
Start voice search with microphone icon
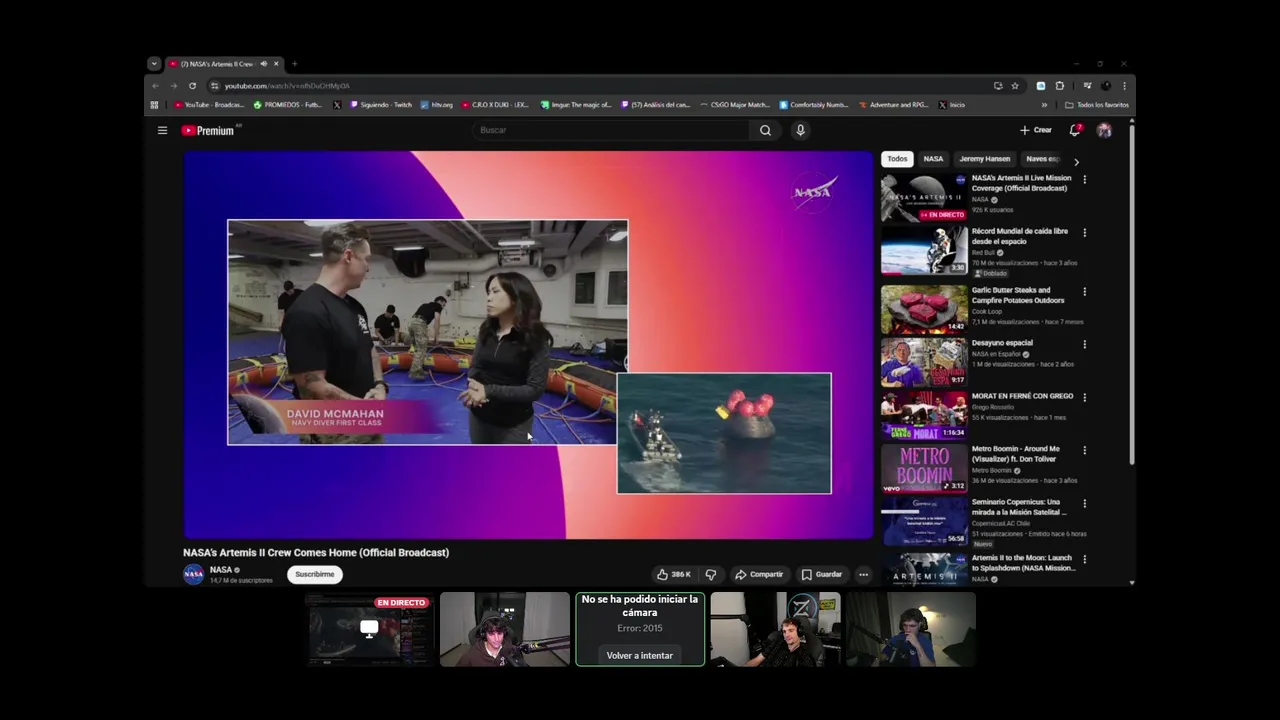pyautogui.click(x=800, y=130)
